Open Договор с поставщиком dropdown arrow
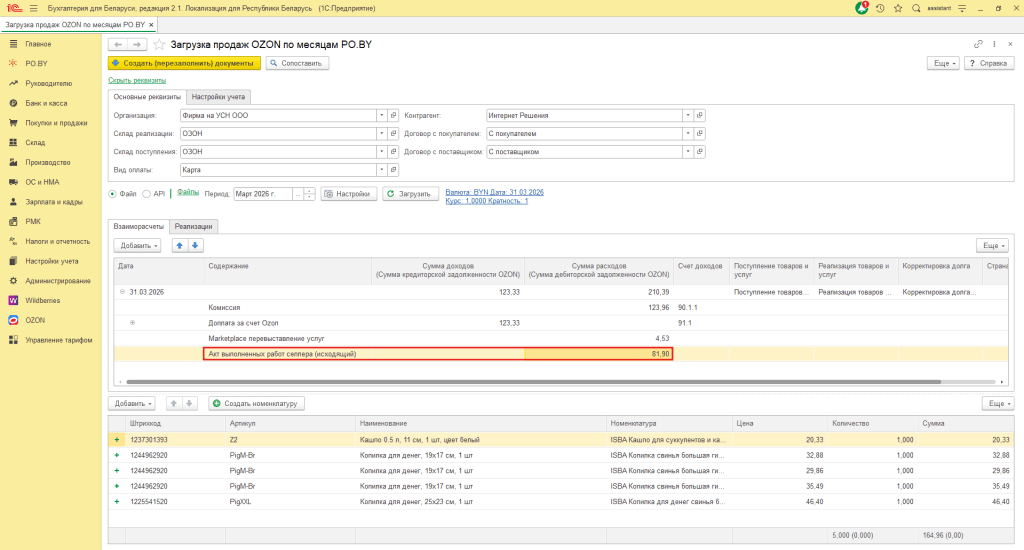Viewport: 1024px width, 550px height. click(688, 152)
